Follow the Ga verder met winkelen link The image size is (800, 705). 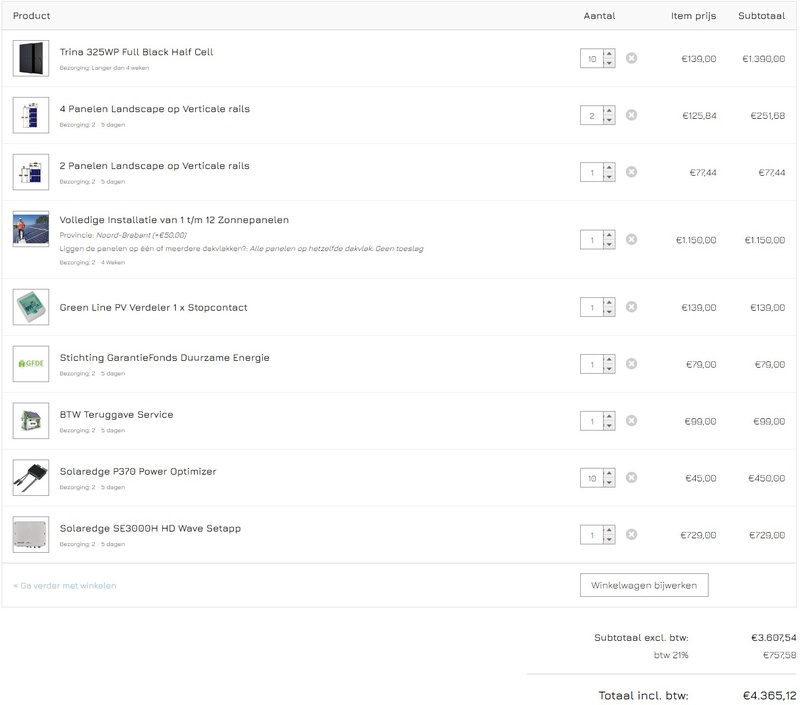[65, 586]
